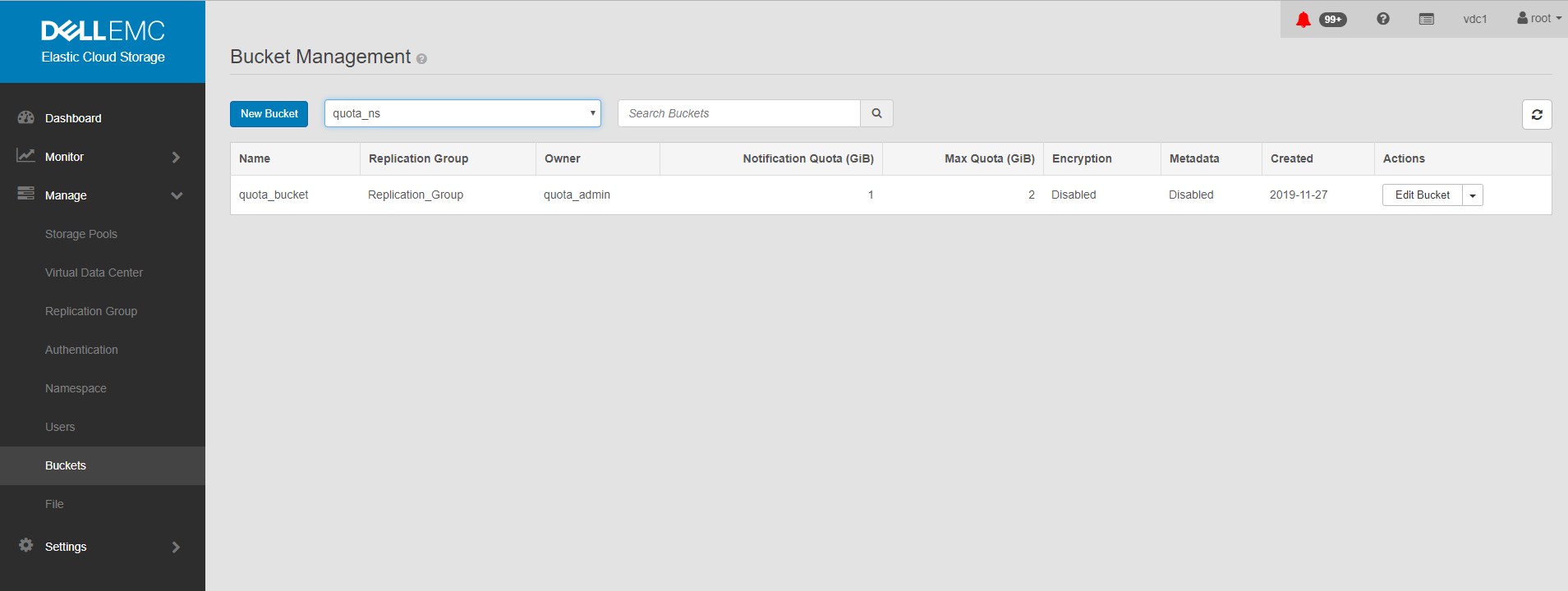Click the 2019-11-27 created date

pyautogui.click(x=1299, y=195)
